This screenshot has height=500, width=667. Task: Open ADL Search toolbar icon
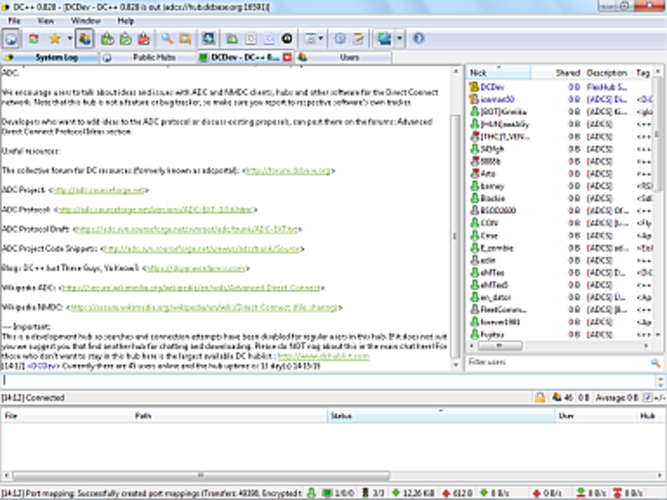point(185,39)
